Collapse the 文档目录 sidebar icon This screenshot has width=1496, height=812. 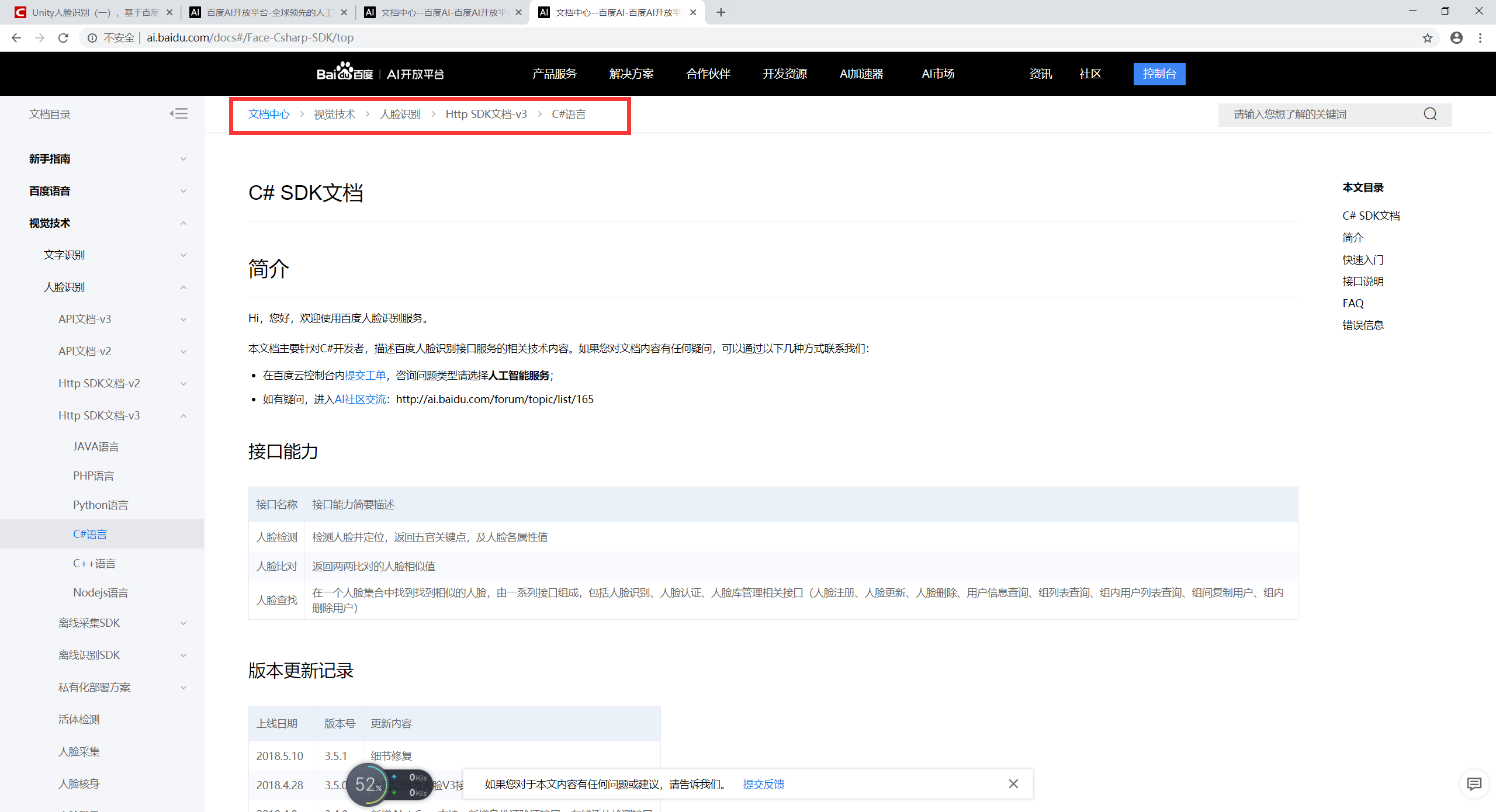tap(179, 114)
